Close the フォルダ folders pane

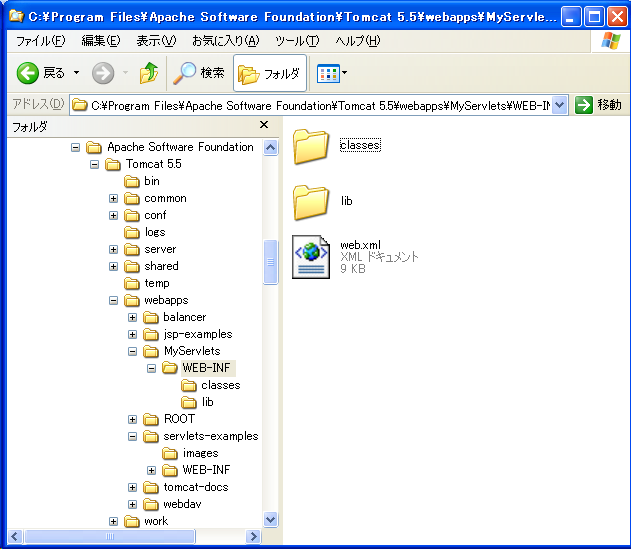click(x=264, y=125)
